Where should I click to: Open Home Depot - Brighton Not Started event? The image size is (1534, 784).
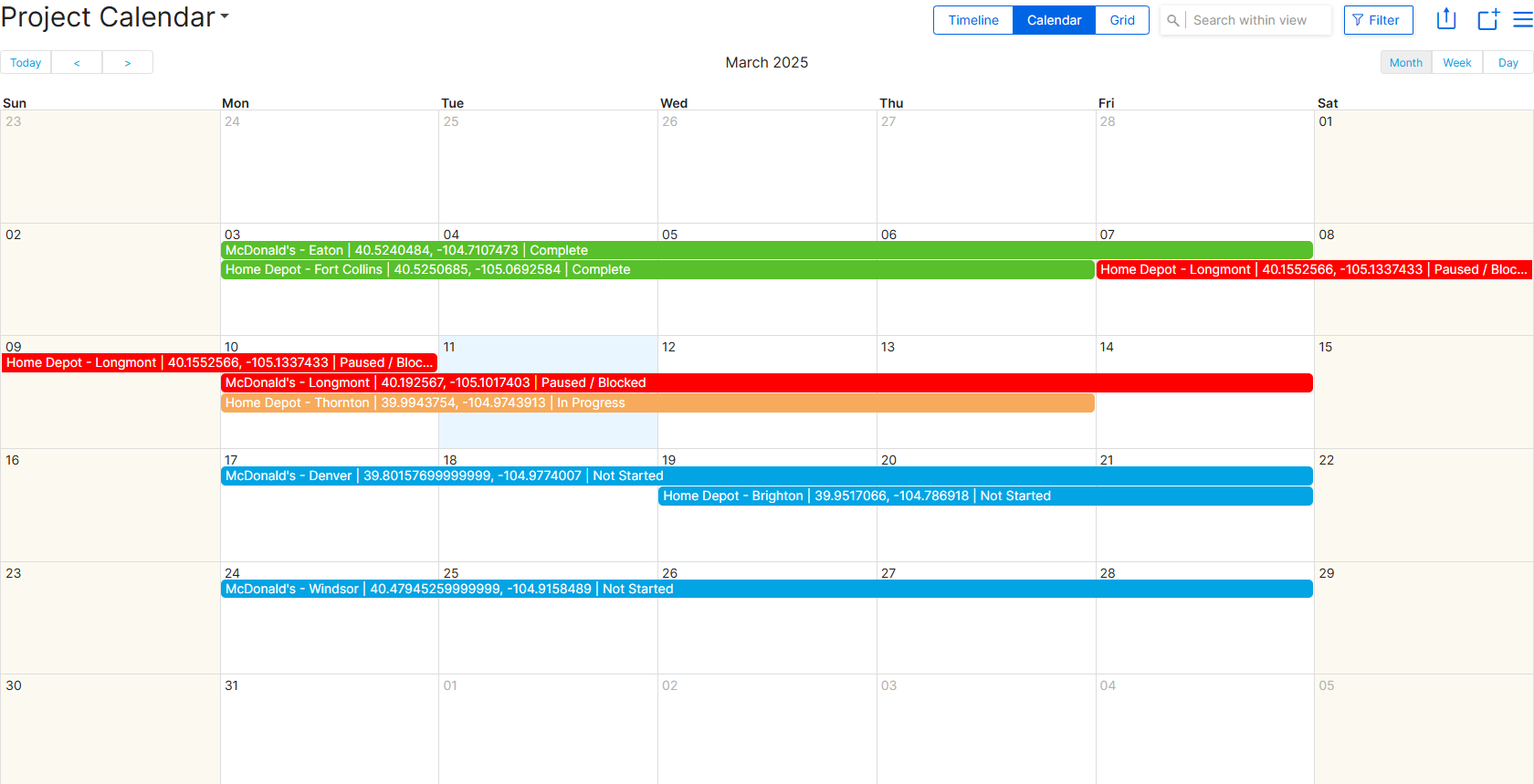click(985, 496)
